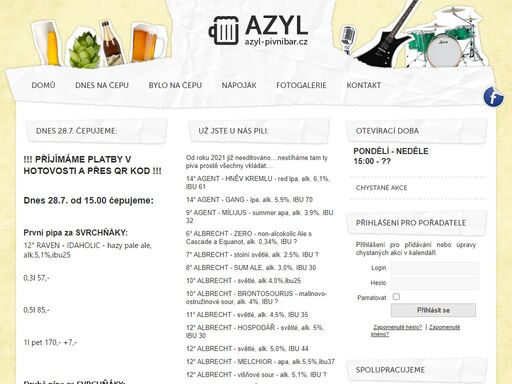Click the vintage microphone header image

(347, 40)
